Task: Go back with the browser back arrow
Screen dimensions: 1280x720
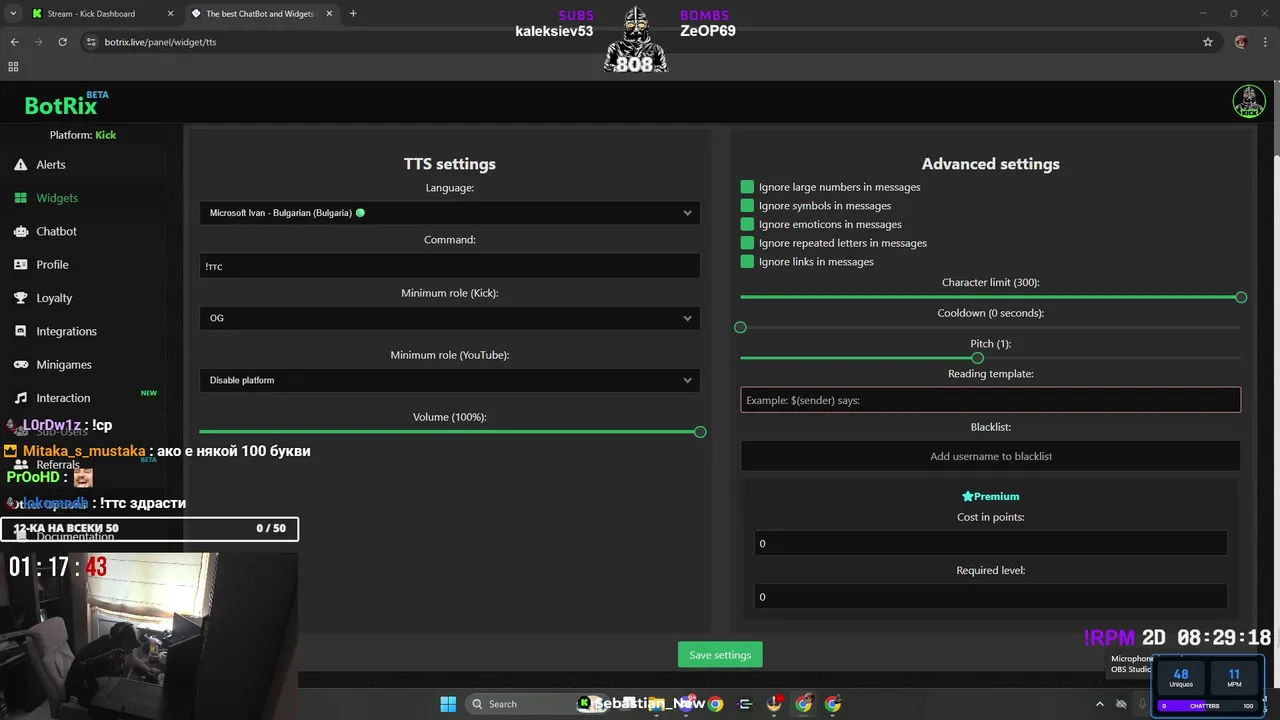Action: coord(14,42)
